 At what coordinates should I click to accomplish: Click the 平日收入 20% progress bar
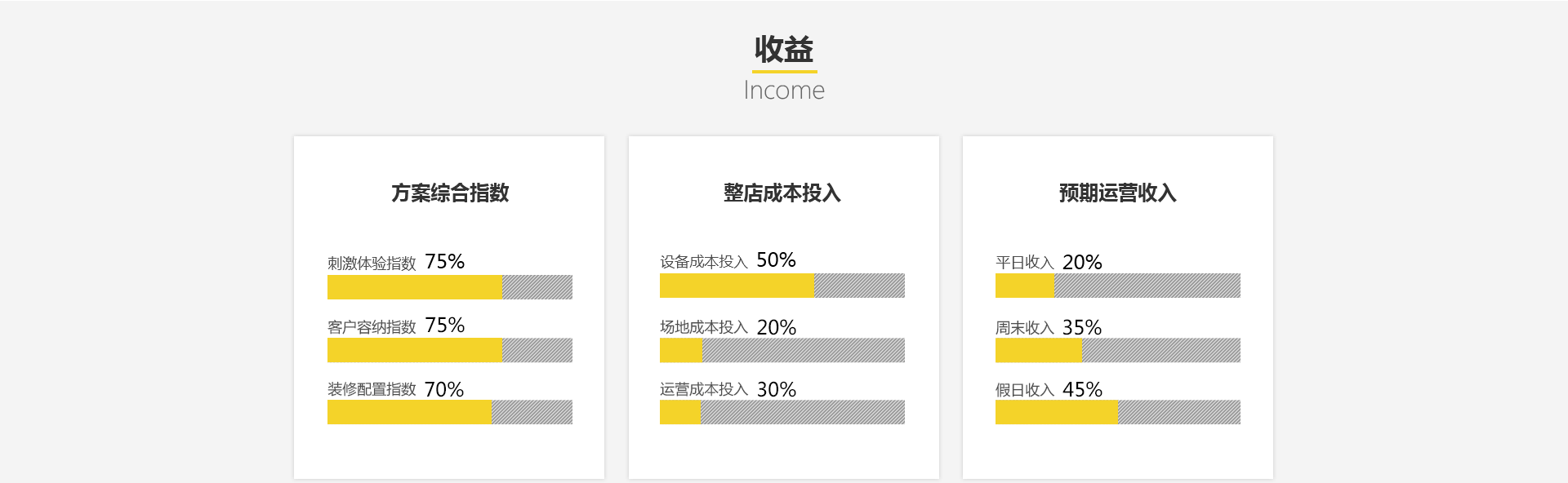[x=1118, y=286]
